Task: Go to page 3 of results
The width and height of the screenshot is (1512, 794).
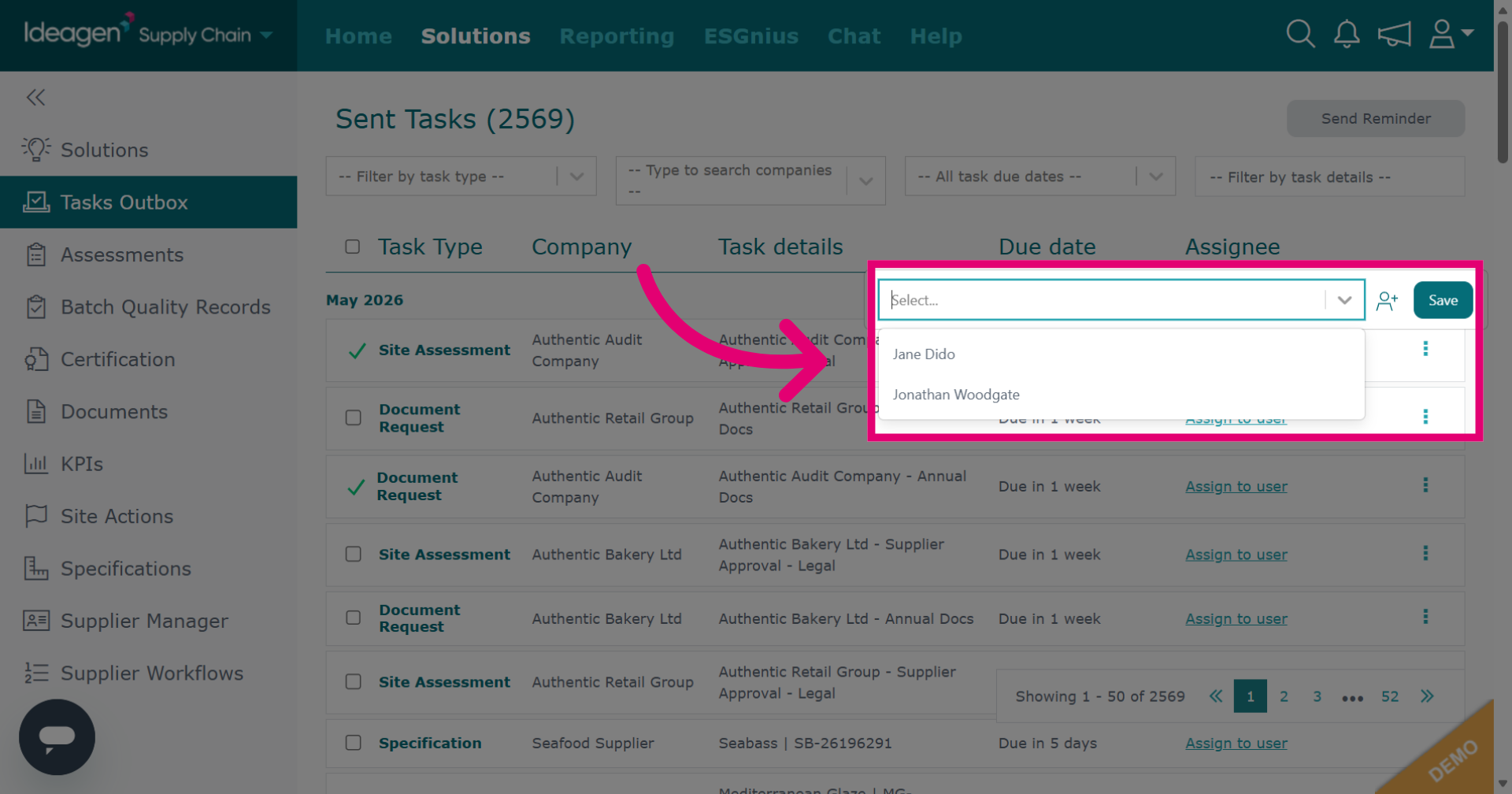Action: [x=1317, y=696]
